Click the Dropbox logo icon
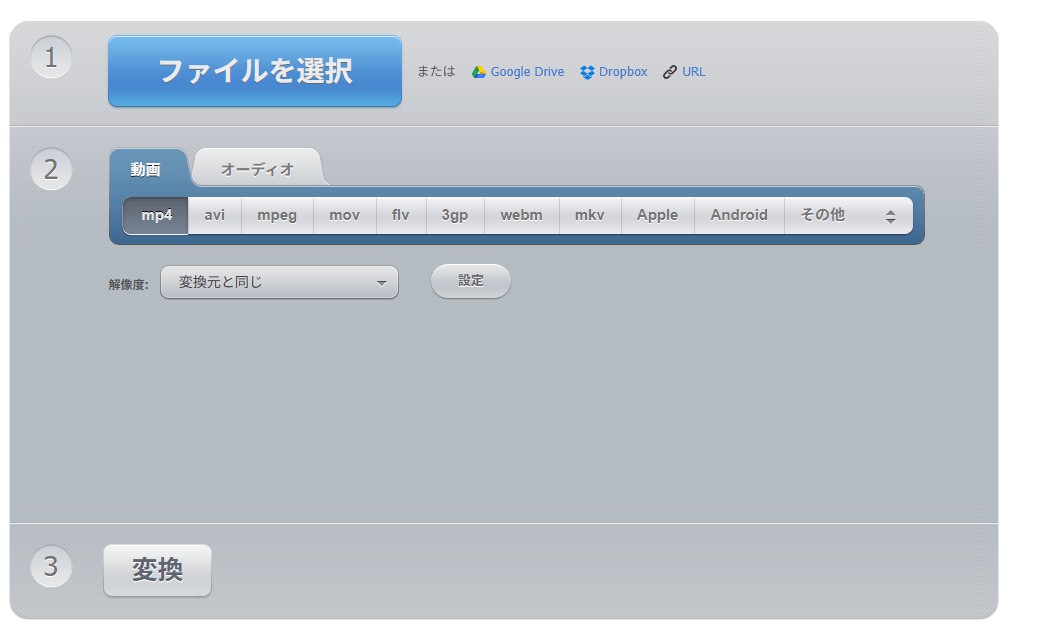 coord(587,72)
